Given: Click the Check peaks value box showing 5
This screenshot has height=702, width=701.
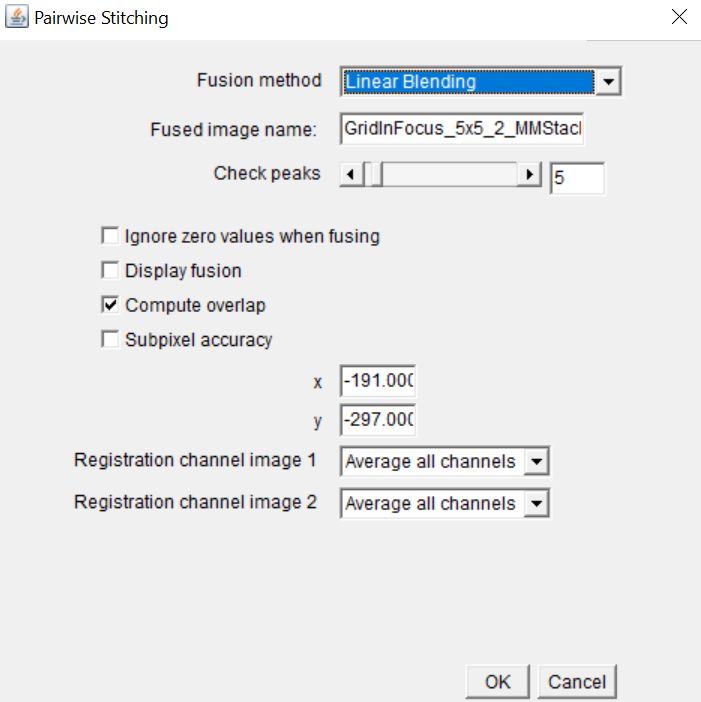Looking at the screenshot, I should (x=577, y=178).
